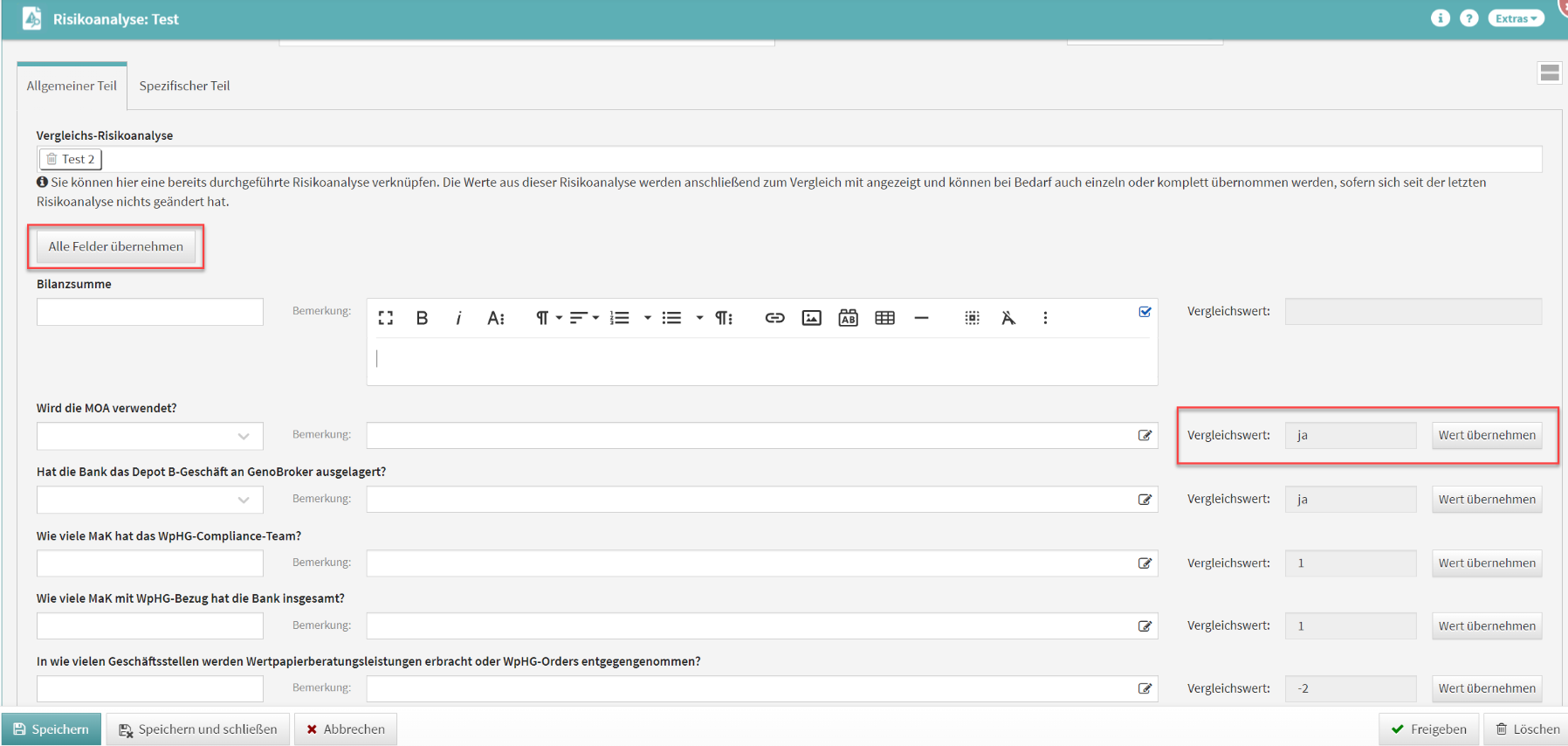This screenshot has width=1568, height=746.
Task: Insert a table in the remark editor
Action: (884, 318)
